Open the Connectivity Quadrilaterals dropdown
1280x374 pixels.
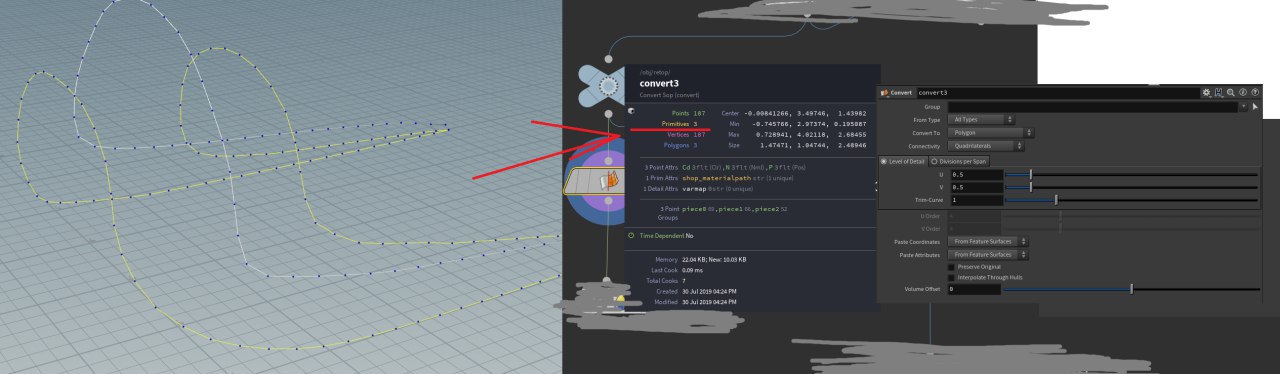click(x=987, y=145)
